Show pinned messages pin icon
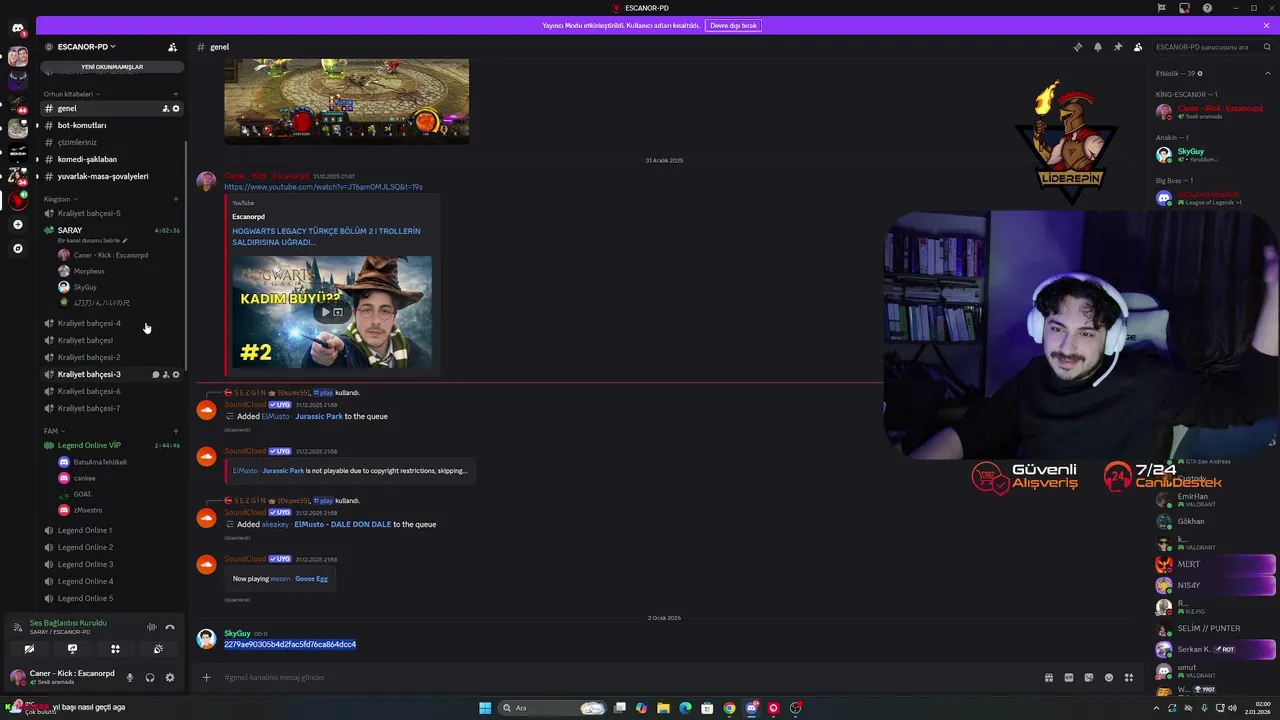Image resolution: width=1280 pixels, height=720 pixels. pos(1117,47)
